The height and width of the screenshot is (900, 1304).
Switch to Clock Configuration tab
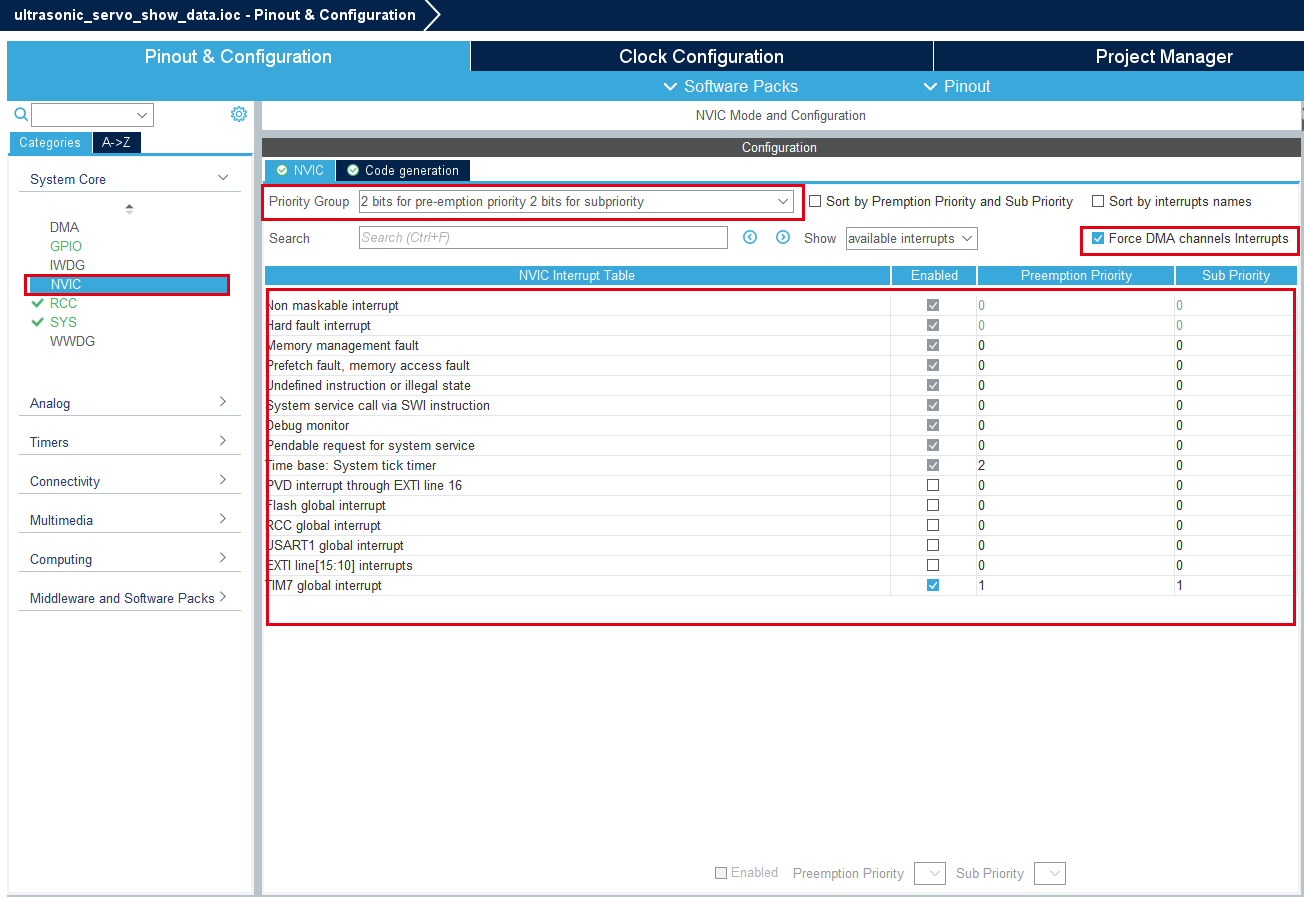click(x=701, y=56)
